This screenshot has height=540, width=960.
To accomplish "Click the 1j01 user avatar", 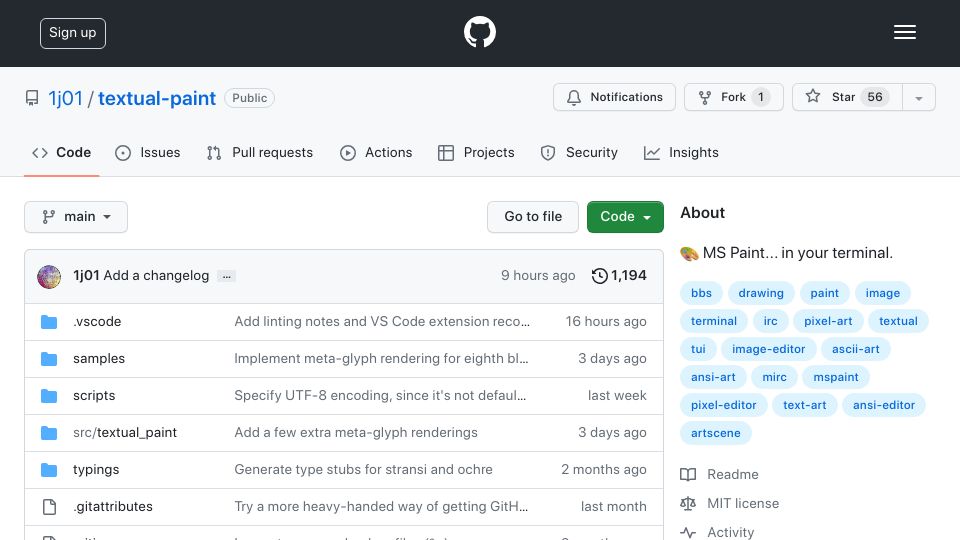I will pos(49,277).
